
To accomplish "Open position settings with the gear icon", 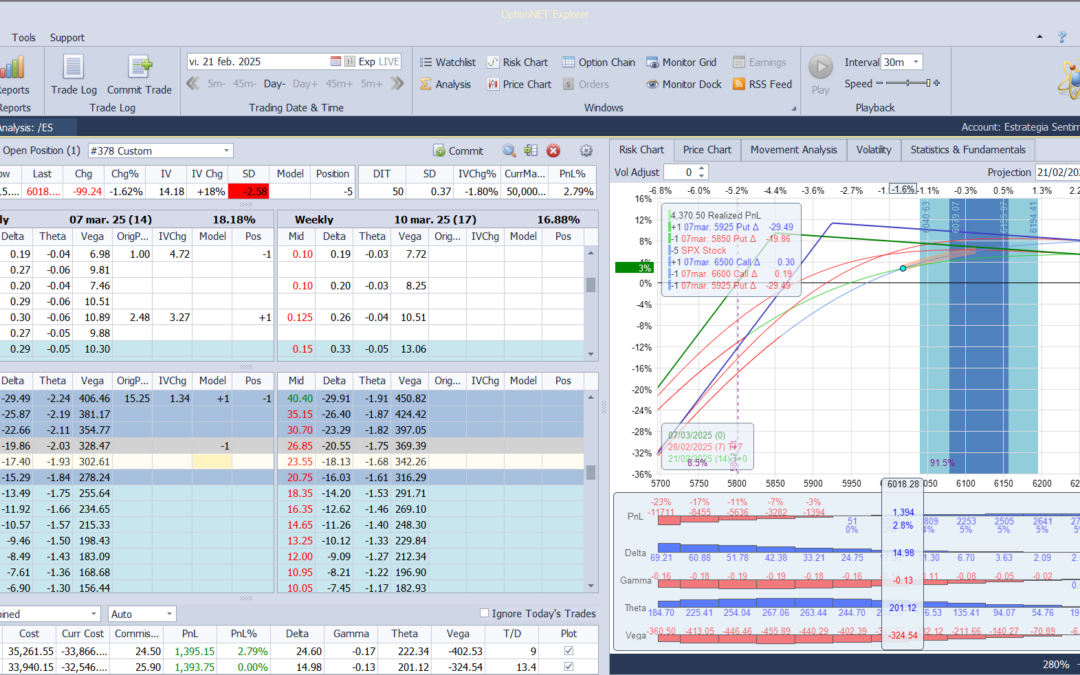I will tap(586, 150).
